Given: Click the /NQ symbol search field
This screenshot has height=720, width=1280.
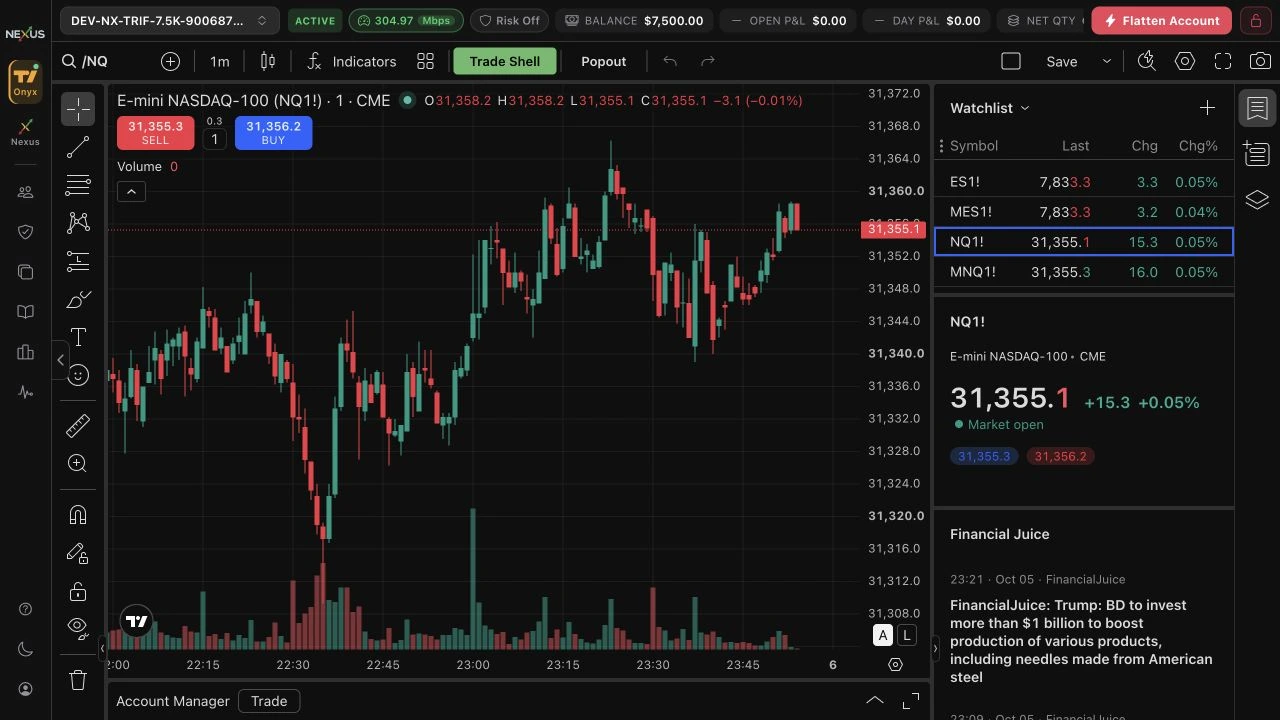Looking at the screenshot, I should pyautogui.click(x=104, y=61).
